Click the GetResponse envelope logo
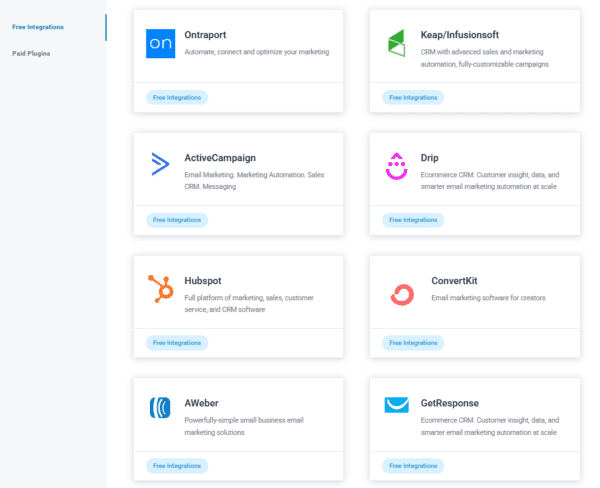Screen dimensions: 600x488 pyautogui.click(x=397, y=406)
